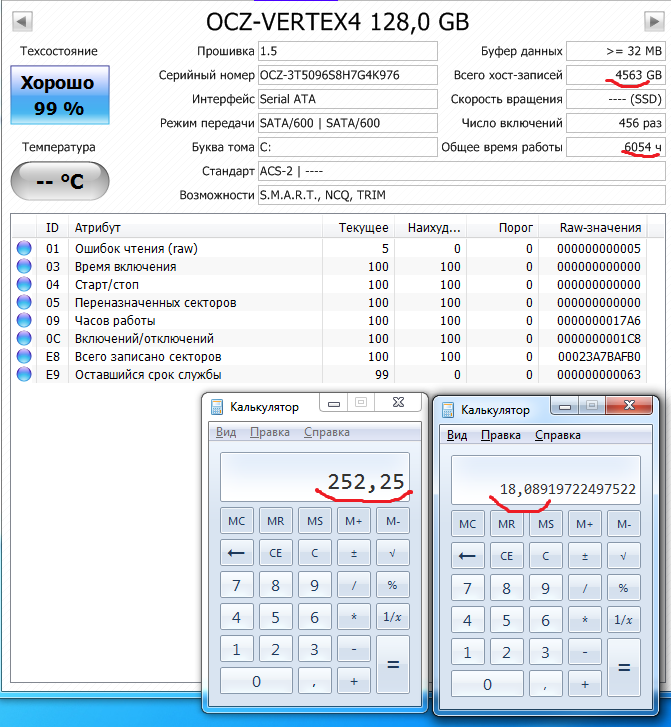This screenshot has height=727, width=671.
Task: Open Правка menu in left Calculator
Action: [270, 432]
